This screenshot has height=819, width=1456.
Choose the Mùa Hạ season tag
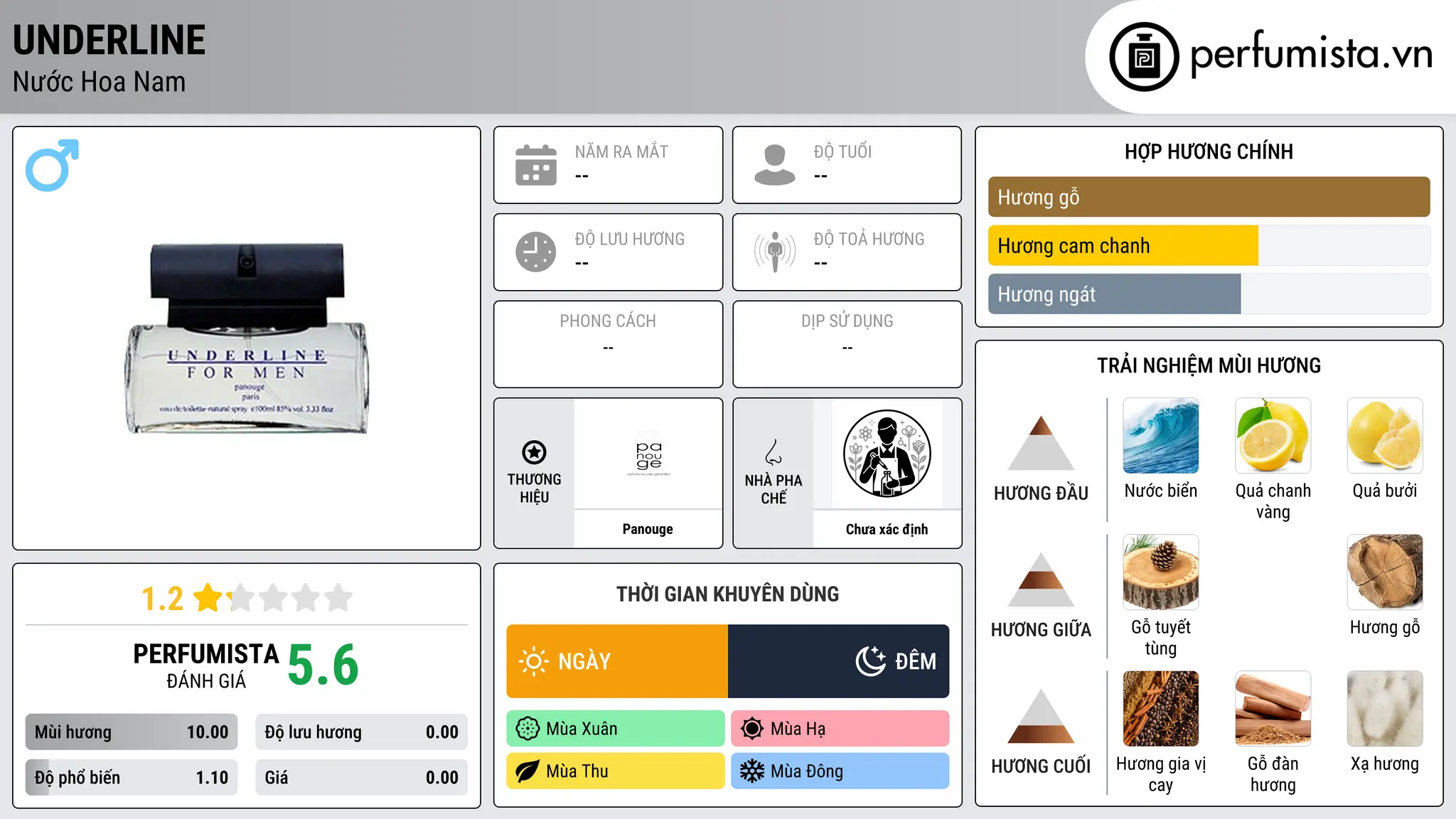pyautogui.click(x=840, y=729)
